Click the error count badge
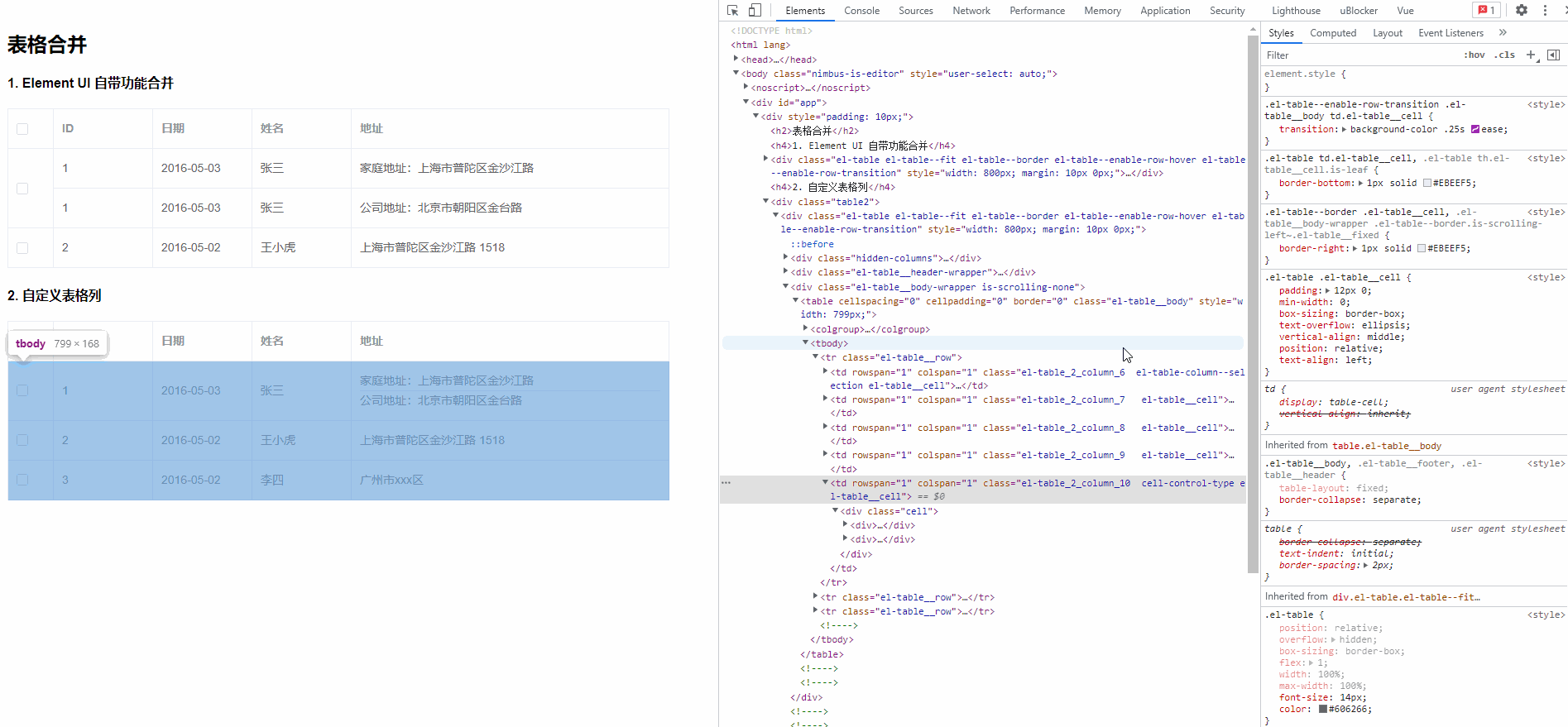The width and height of the screenshot is (1568, 727). tap(1487, 10)
